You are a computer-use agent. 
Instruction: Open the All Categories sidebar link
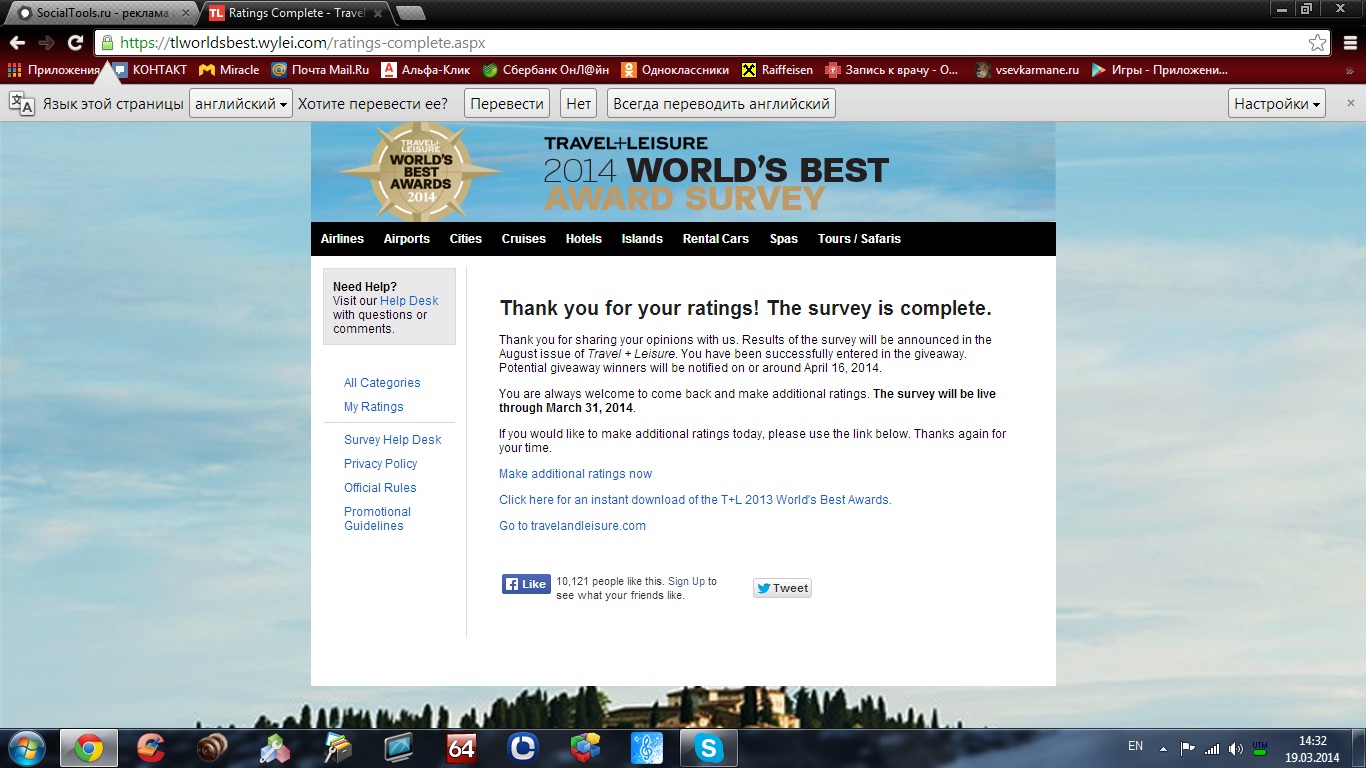click(382, 383)
